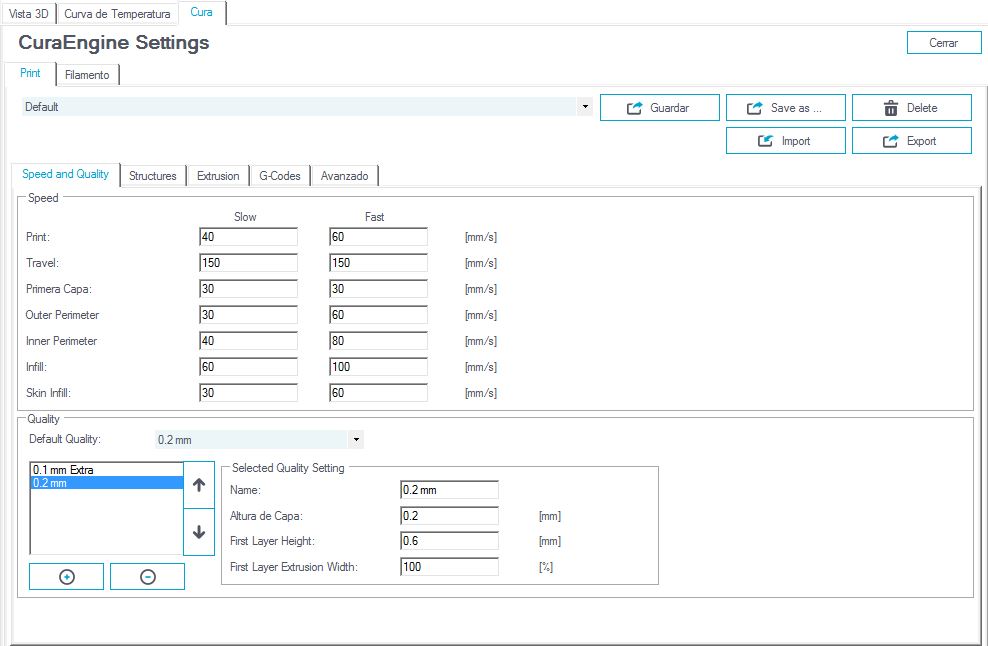Image resolution: width=988 pixels, height=646 pixels.
Task: Click Inner Perimeter slow speed field
Action: [248, 341]
